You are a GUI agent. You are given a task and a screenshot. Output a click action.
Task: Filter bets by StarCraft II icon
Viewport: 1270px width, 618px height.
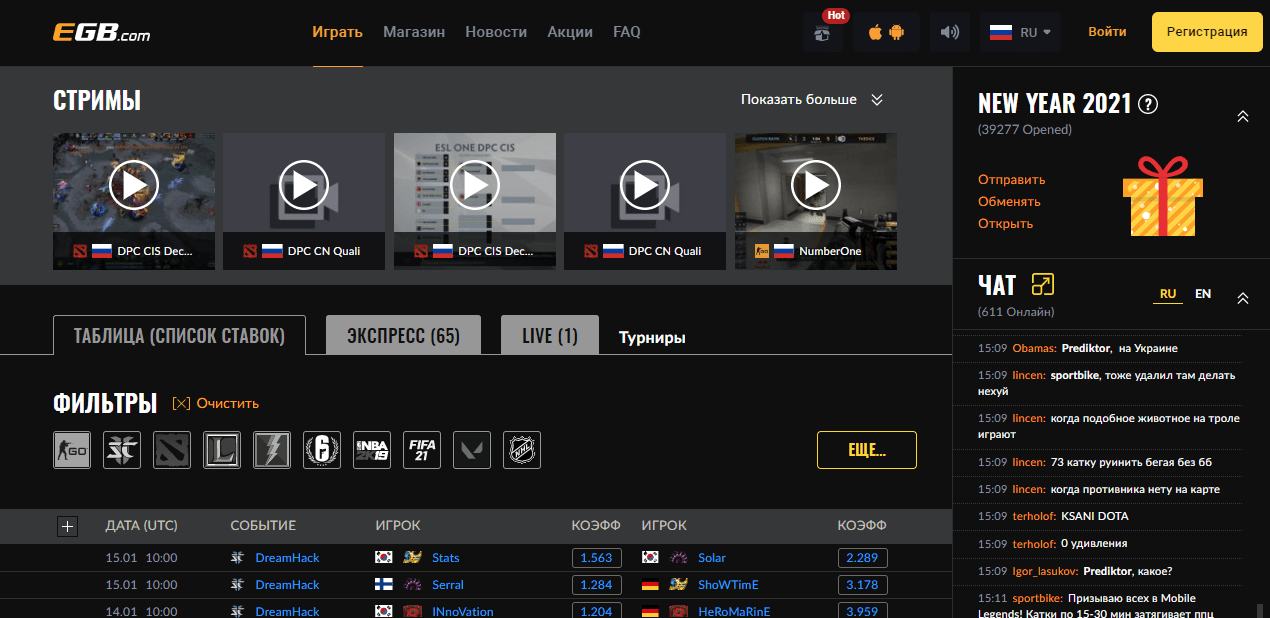[x=122, y=450]
